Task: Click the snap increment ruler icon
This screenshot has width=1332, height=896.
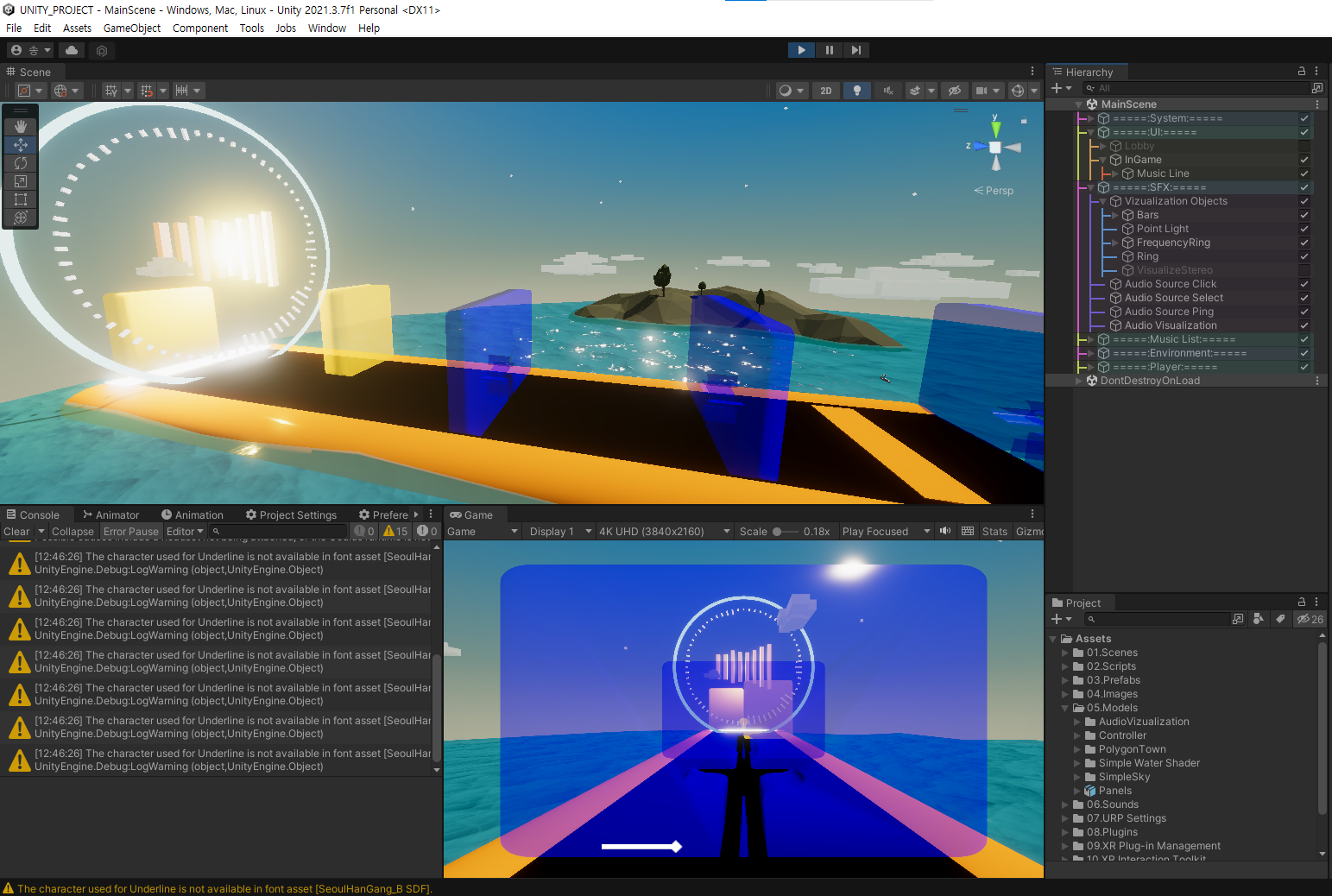Action: [181, 91]
